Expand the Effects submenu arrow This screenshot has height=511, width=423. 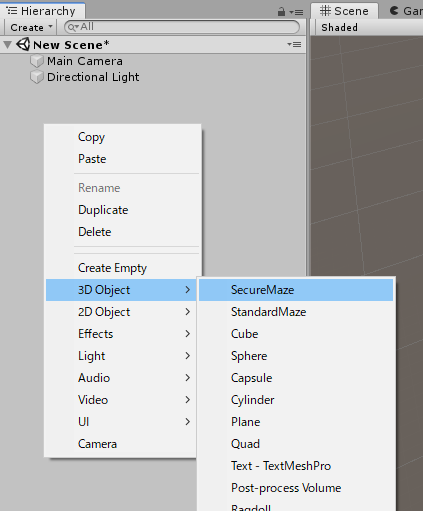[188, 334]
